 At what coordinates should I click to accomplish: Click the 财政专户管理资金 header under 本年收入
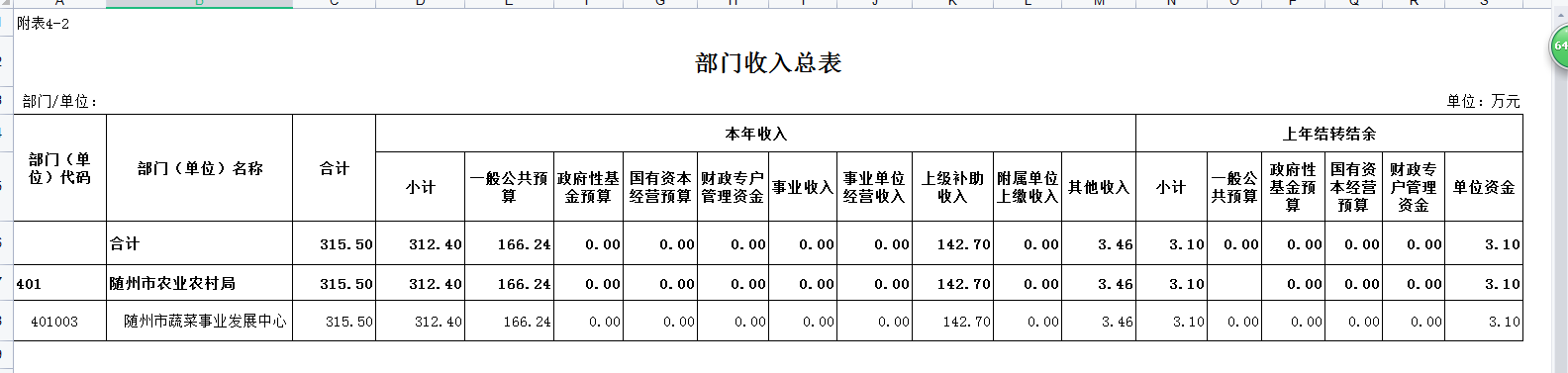point(733,187)
